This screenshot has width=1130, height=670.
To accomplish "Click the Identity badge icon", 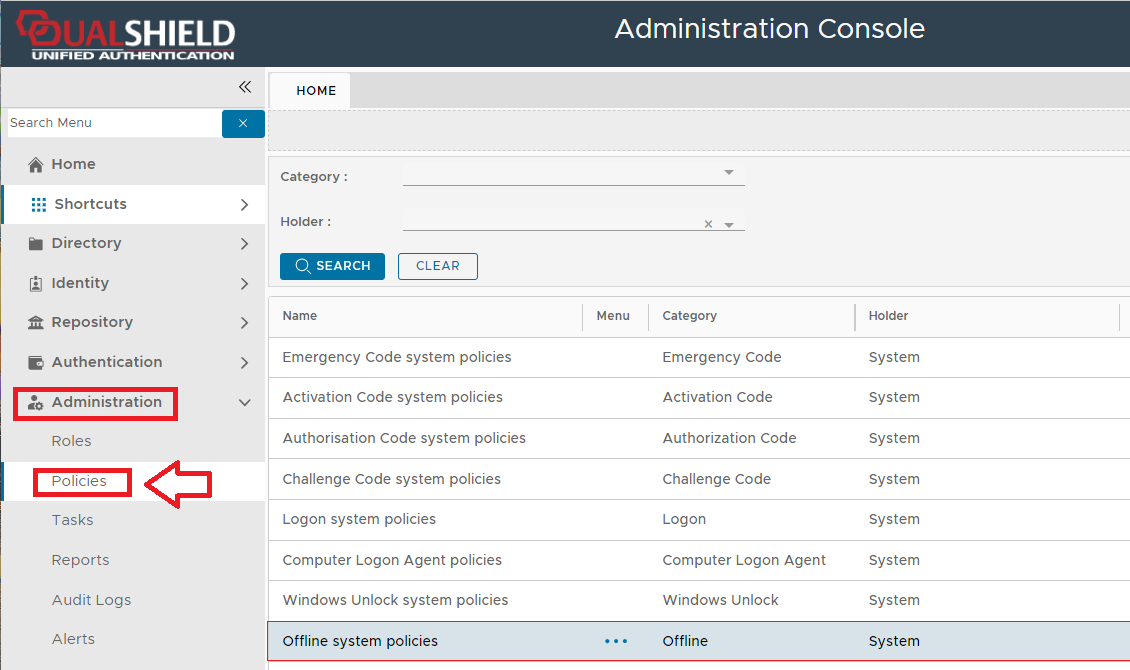I will pyautogui.click(x=36, y=283).
